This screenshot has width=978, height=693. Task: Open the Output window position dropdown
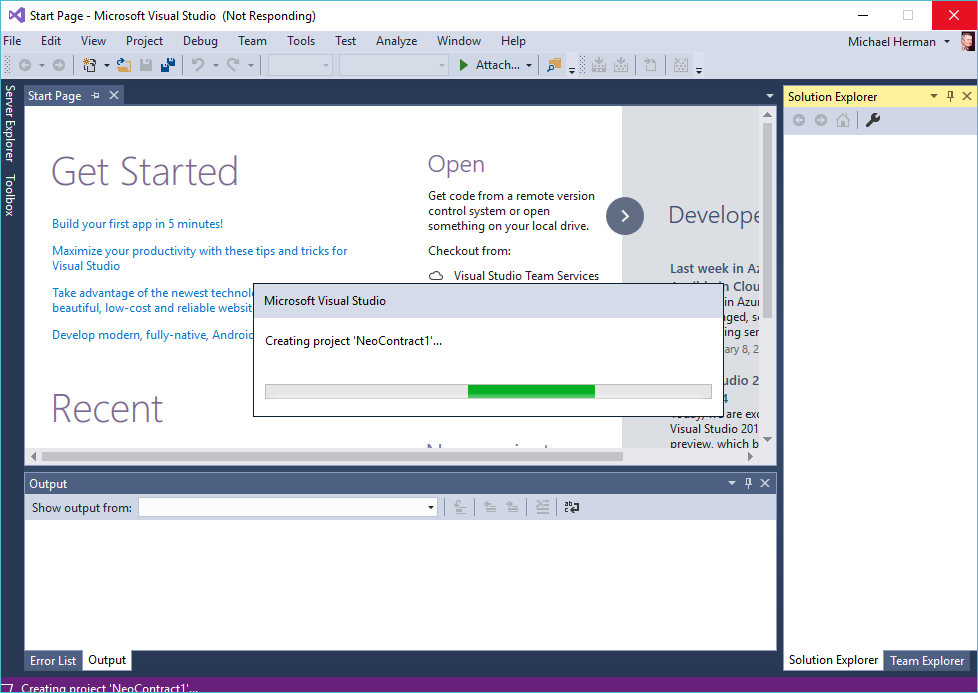(x=732, y=483)
